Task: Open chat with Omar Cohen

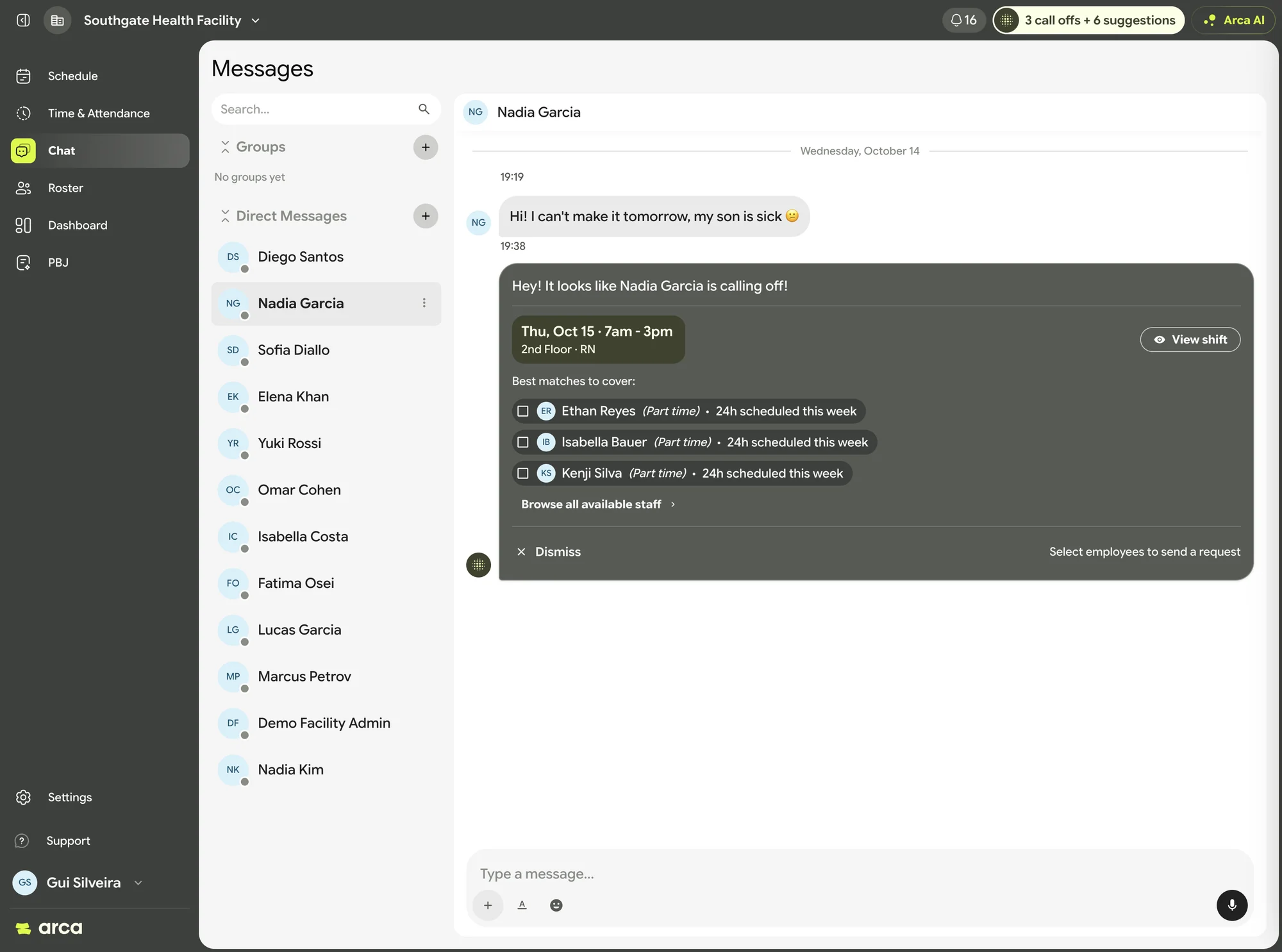Action: 326,490
